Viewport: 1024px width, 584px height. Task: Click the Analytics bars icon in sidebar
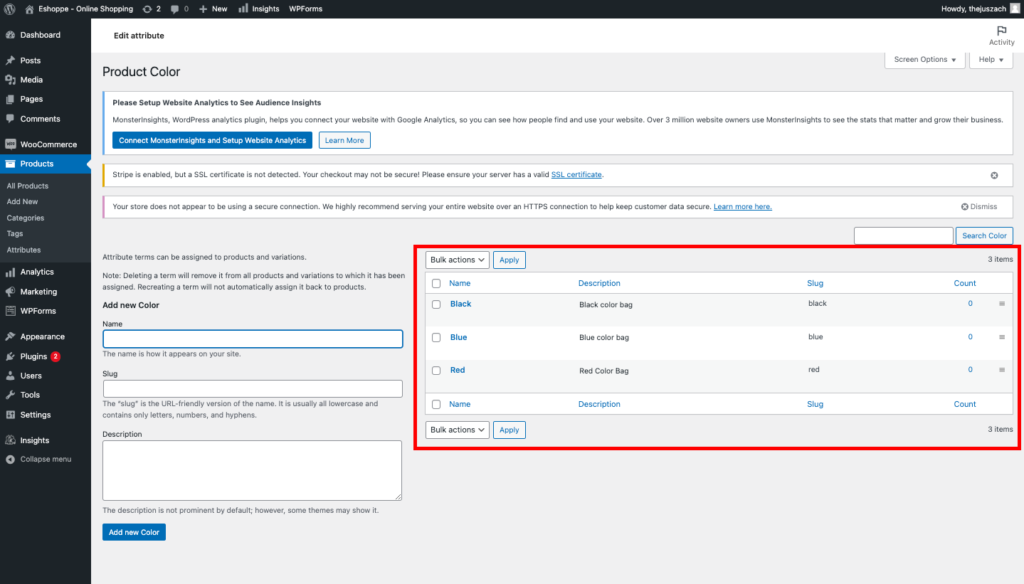pos(10,272)
